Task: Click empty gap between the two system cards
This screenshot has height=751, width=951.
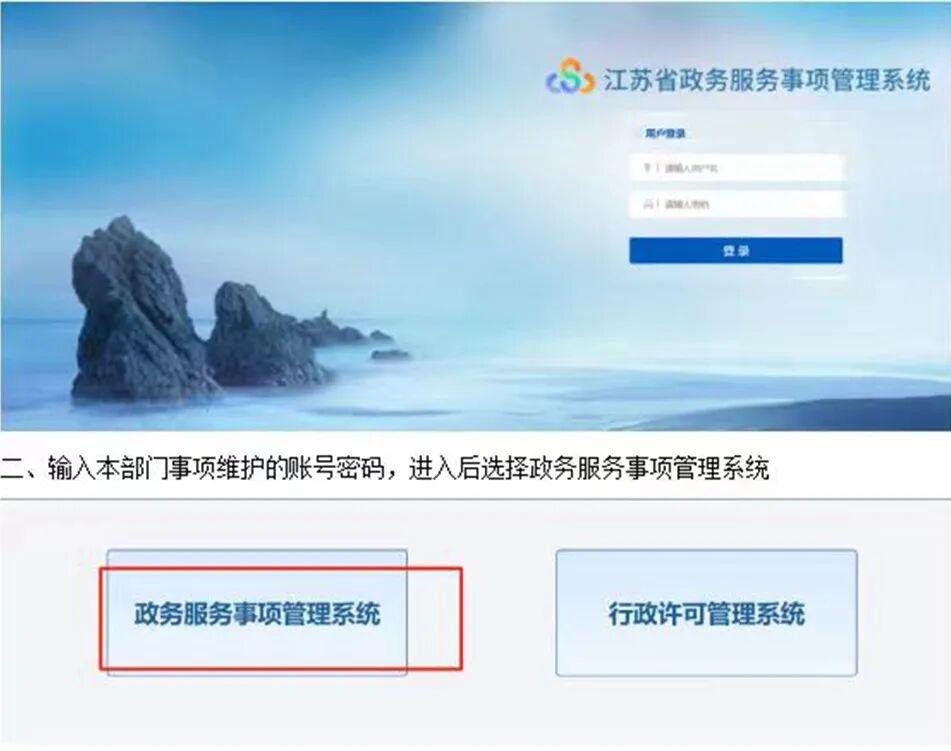Action: 482,613
